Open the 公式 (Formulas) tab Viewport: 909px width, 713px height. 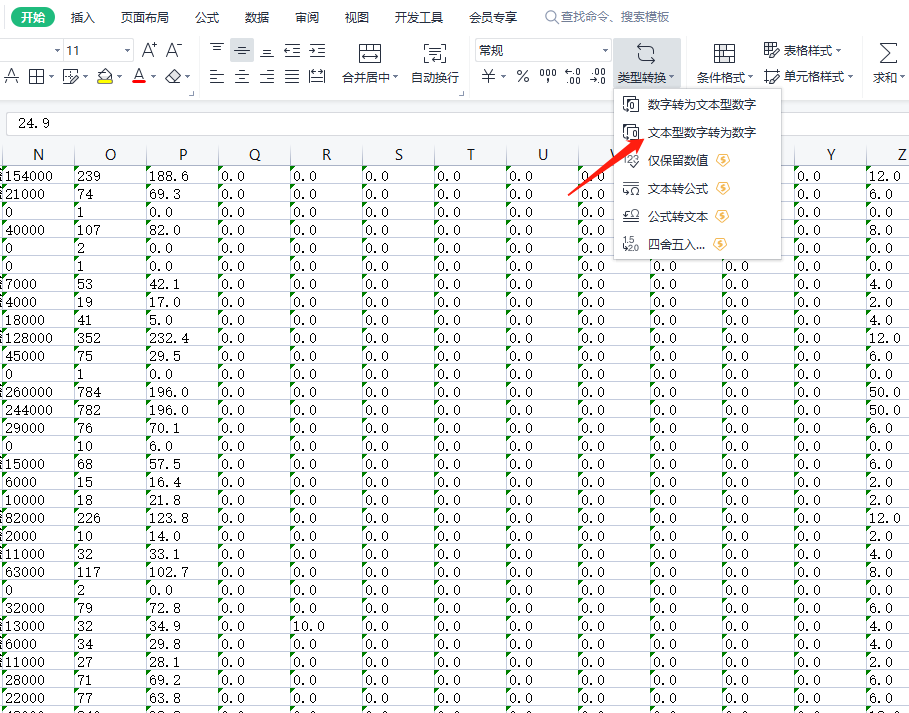coord(207,17)
